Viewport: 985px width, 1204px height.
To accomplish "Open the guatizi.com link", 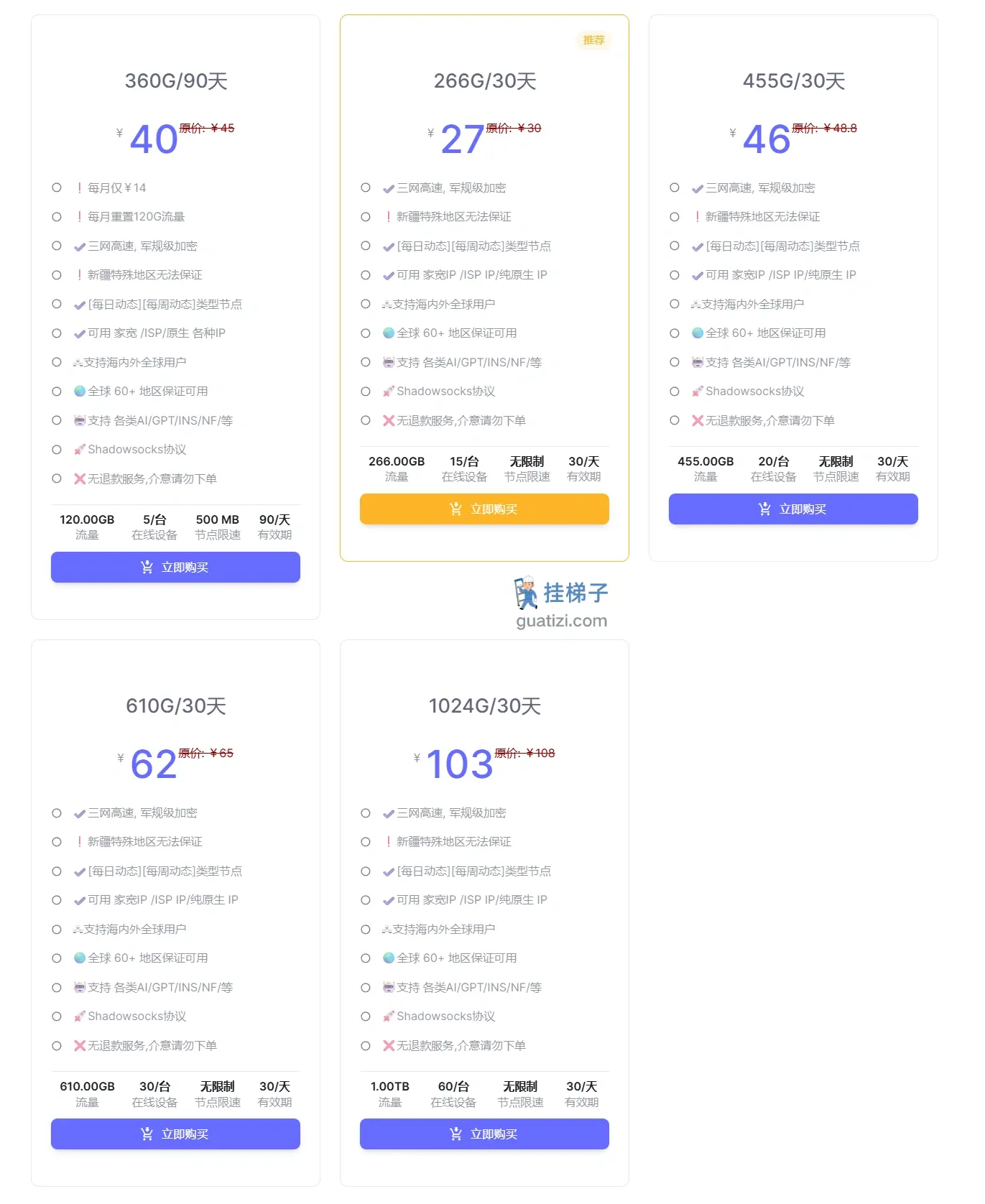I will tap(562, 621).
